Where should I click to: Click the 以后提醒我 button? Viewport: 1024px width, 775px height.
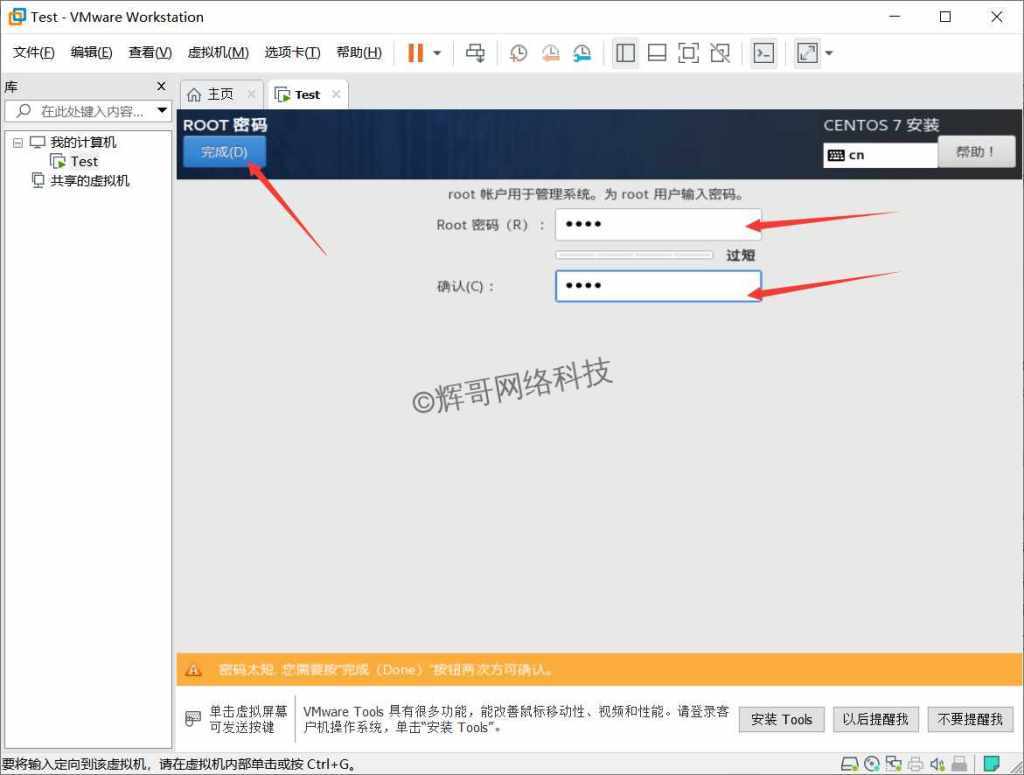point(876,720)
